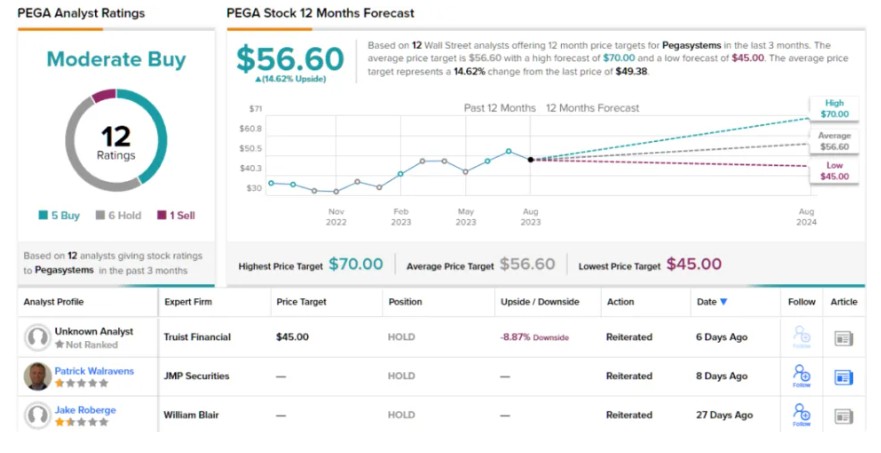Click the Low $45.00 forecast label
The image size is (881, 453).
(834, 171)
